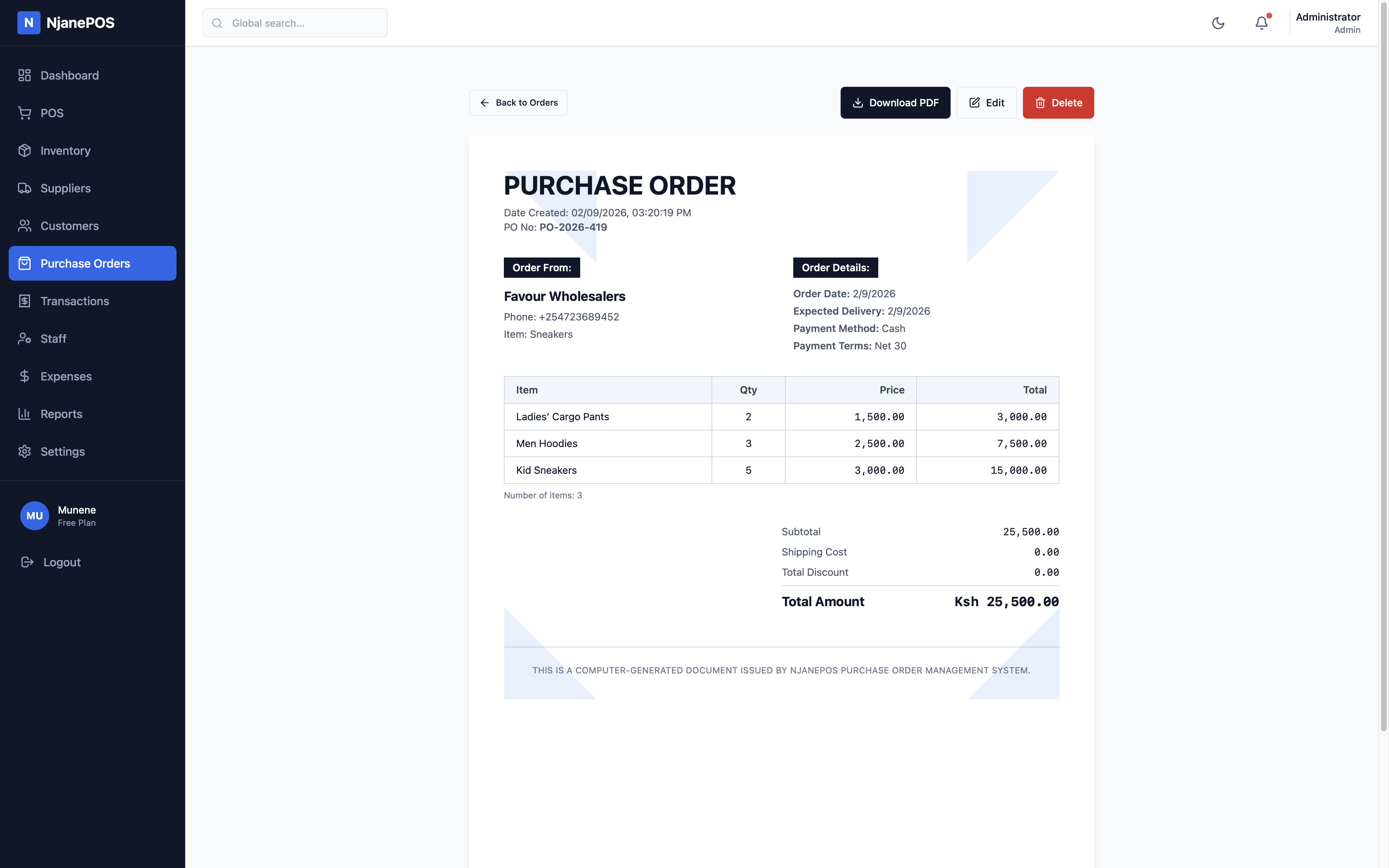Click the NjanePOS logo
Image resolution: width=1389 pixels, height=868 pixels.
(66, 23)
